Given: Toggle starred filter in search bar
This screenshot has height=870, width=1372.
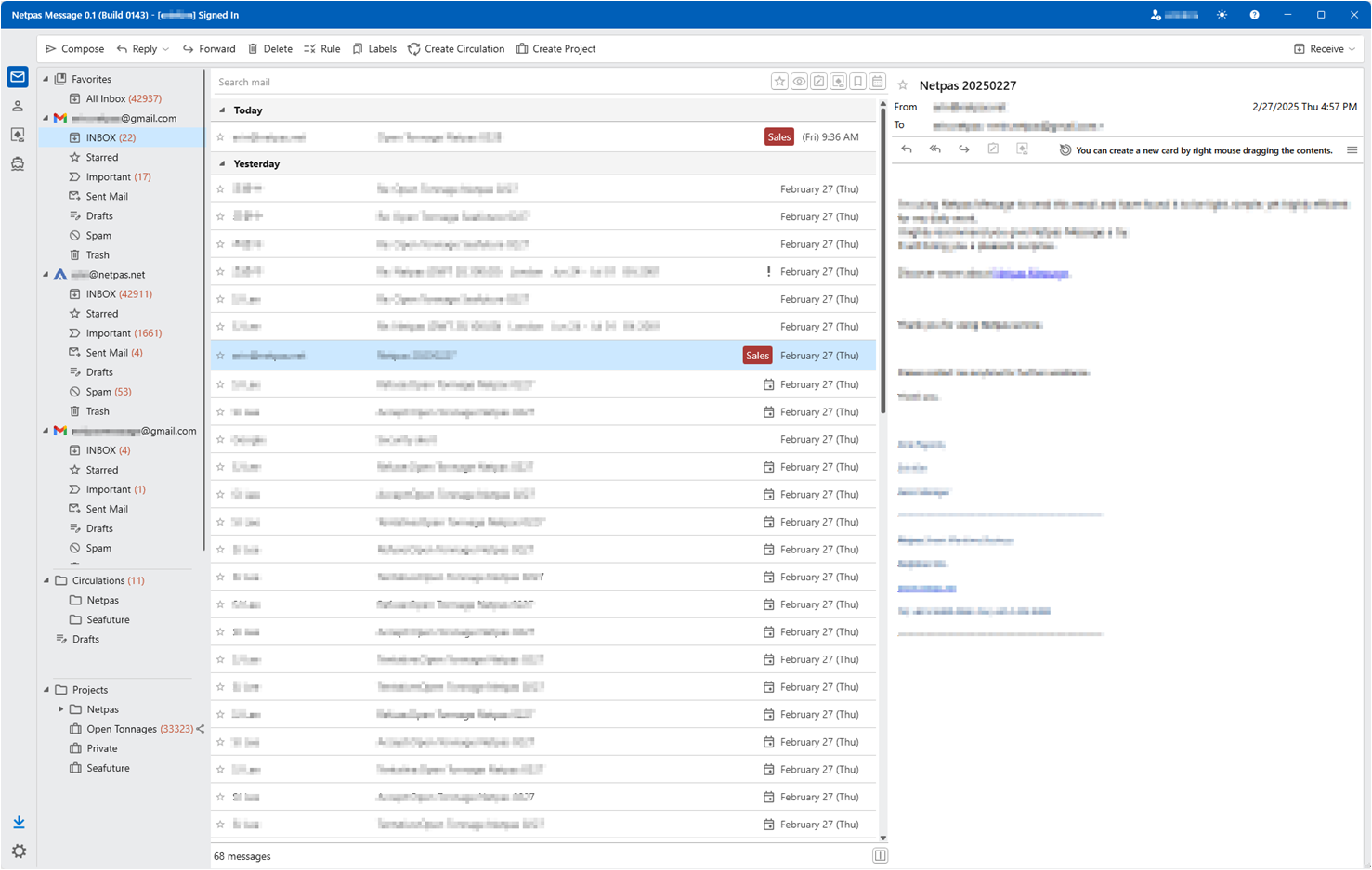Looking at the screenshot, I should coord(779,82).
